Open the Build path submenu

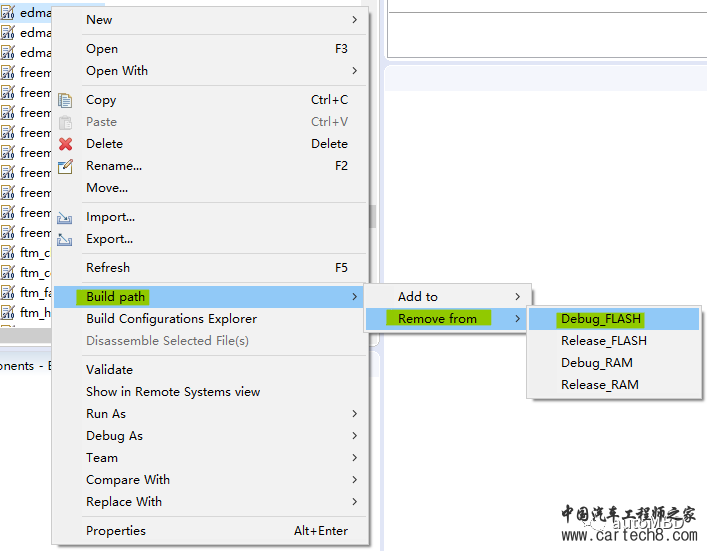[x=211, y=297]
